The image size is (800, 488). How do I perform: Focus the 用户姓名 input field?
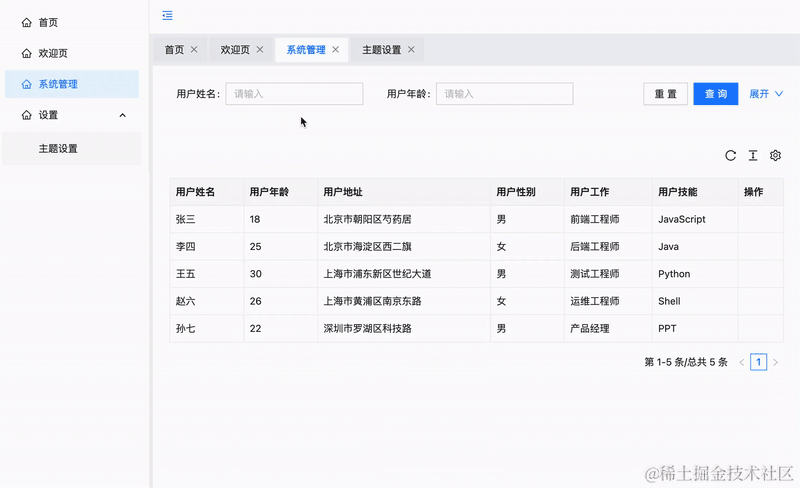point(294,94)
